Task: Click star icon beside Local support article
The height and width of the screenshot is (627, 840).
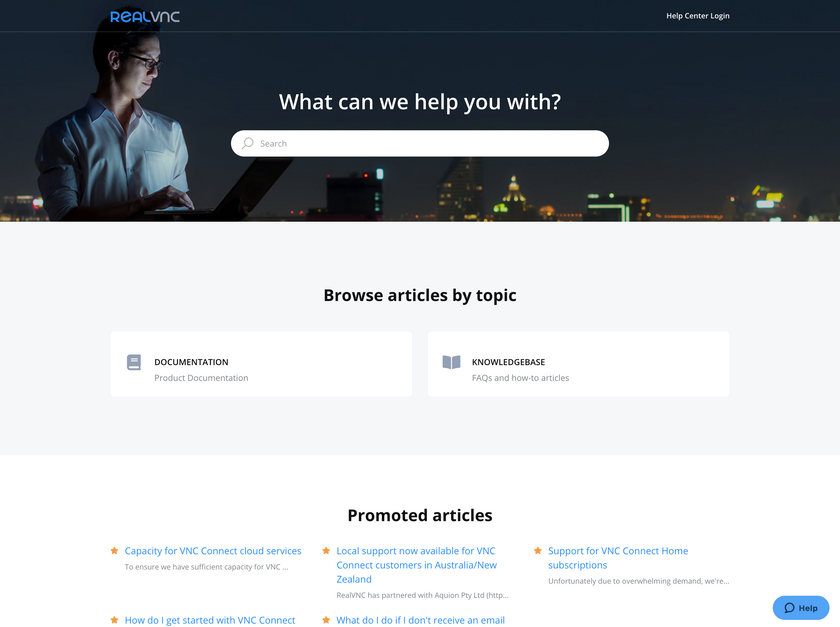Action: pyautogui.click(x=327, y=550)
